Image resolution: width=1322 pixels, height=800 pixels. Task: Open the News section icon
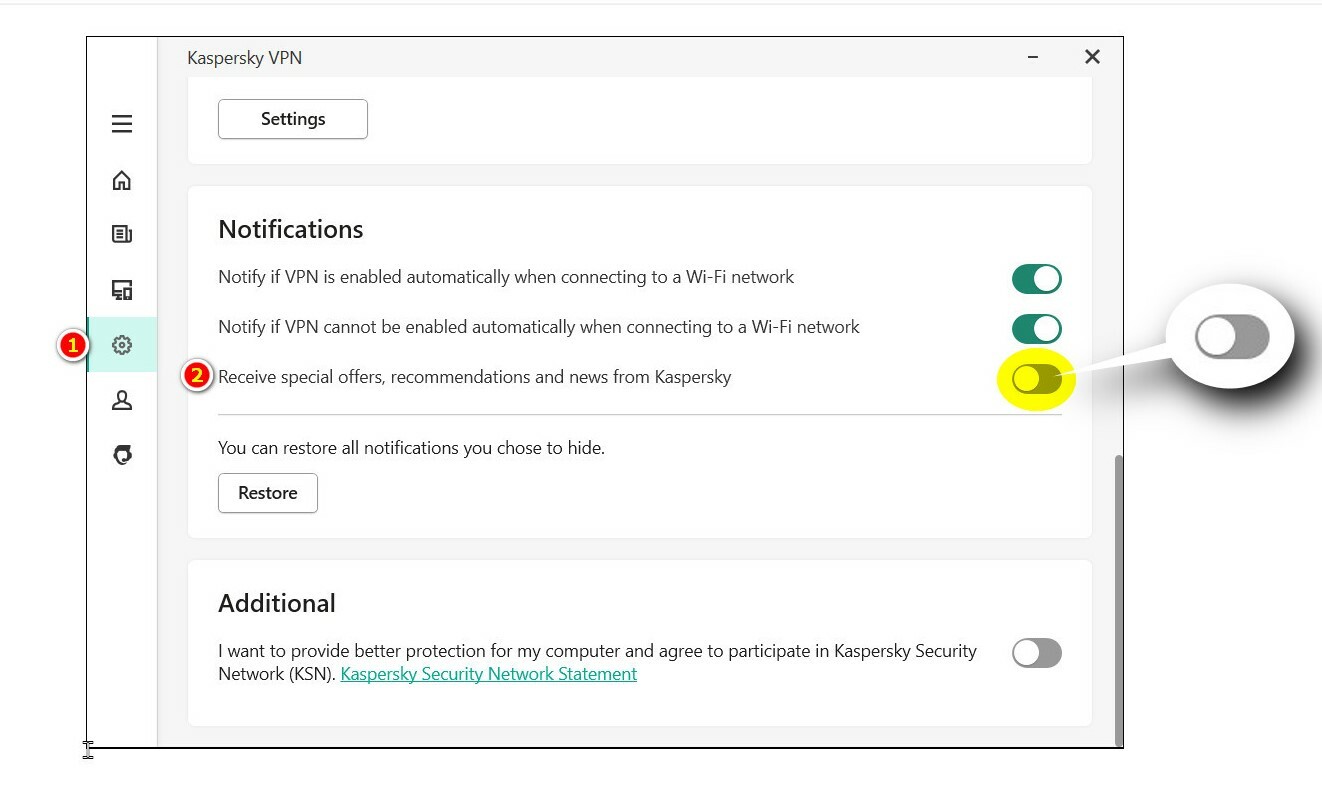click(x=122, y=234)
